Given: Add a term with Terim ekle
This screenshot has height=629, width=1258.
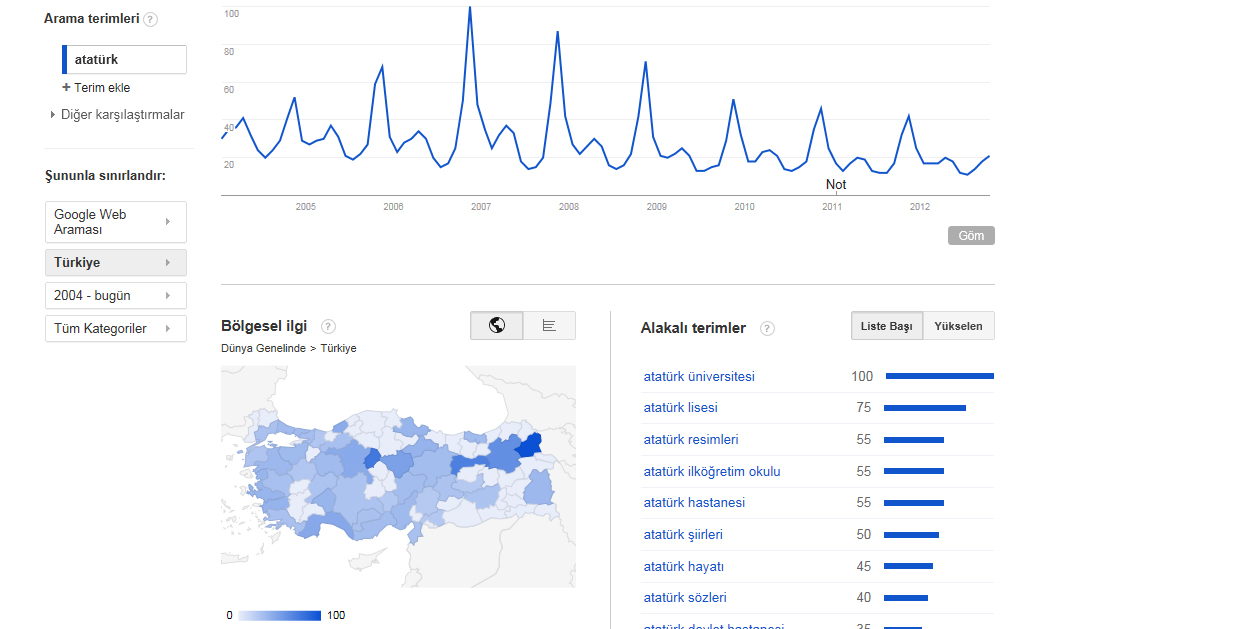Looking at the screenshot, I should point(96,88).
